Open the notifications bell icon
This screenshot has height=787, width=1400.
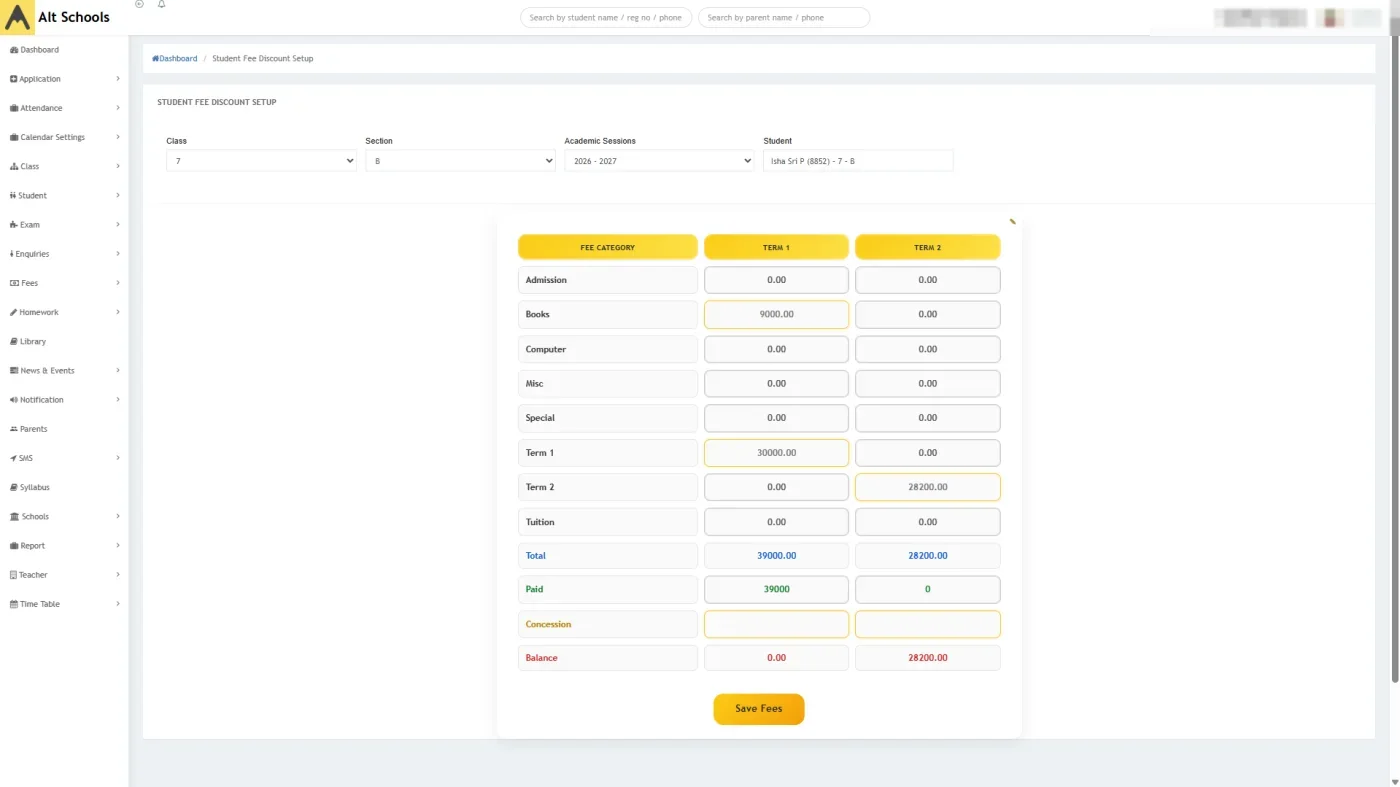(x=162, y=4)
